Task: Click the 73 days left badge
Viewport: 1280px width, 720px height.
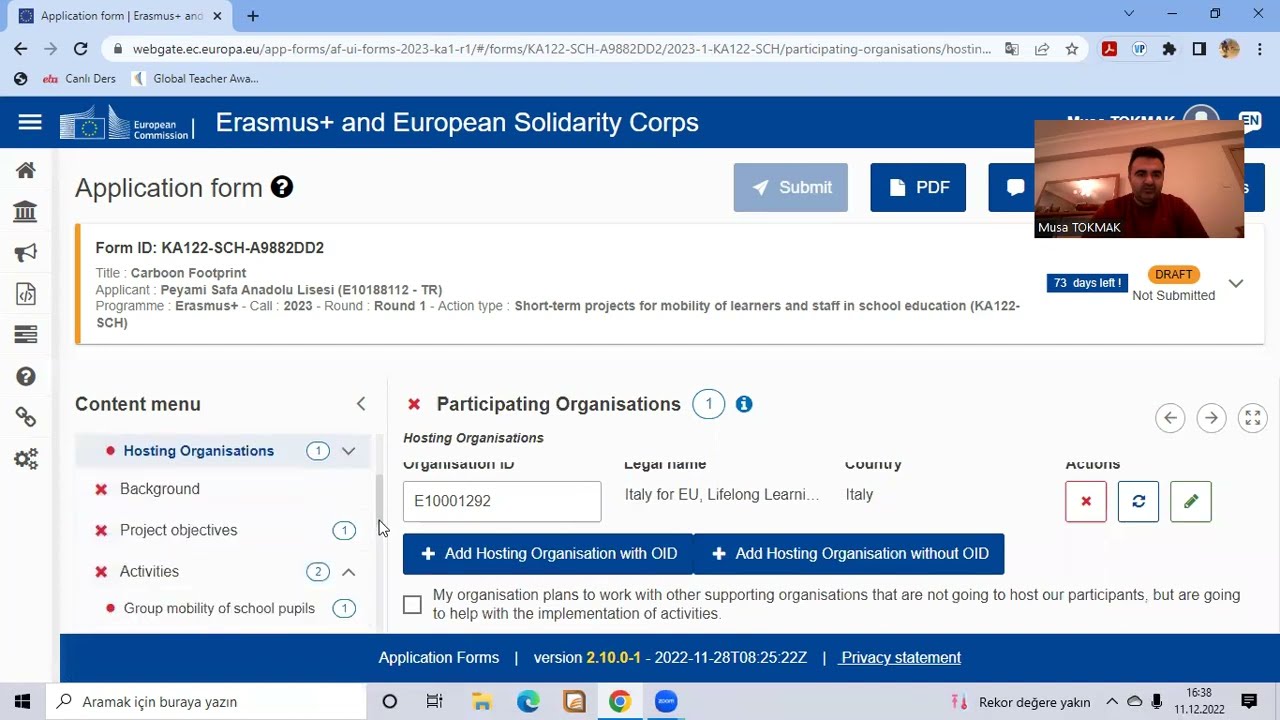Action: point(1087,283)
